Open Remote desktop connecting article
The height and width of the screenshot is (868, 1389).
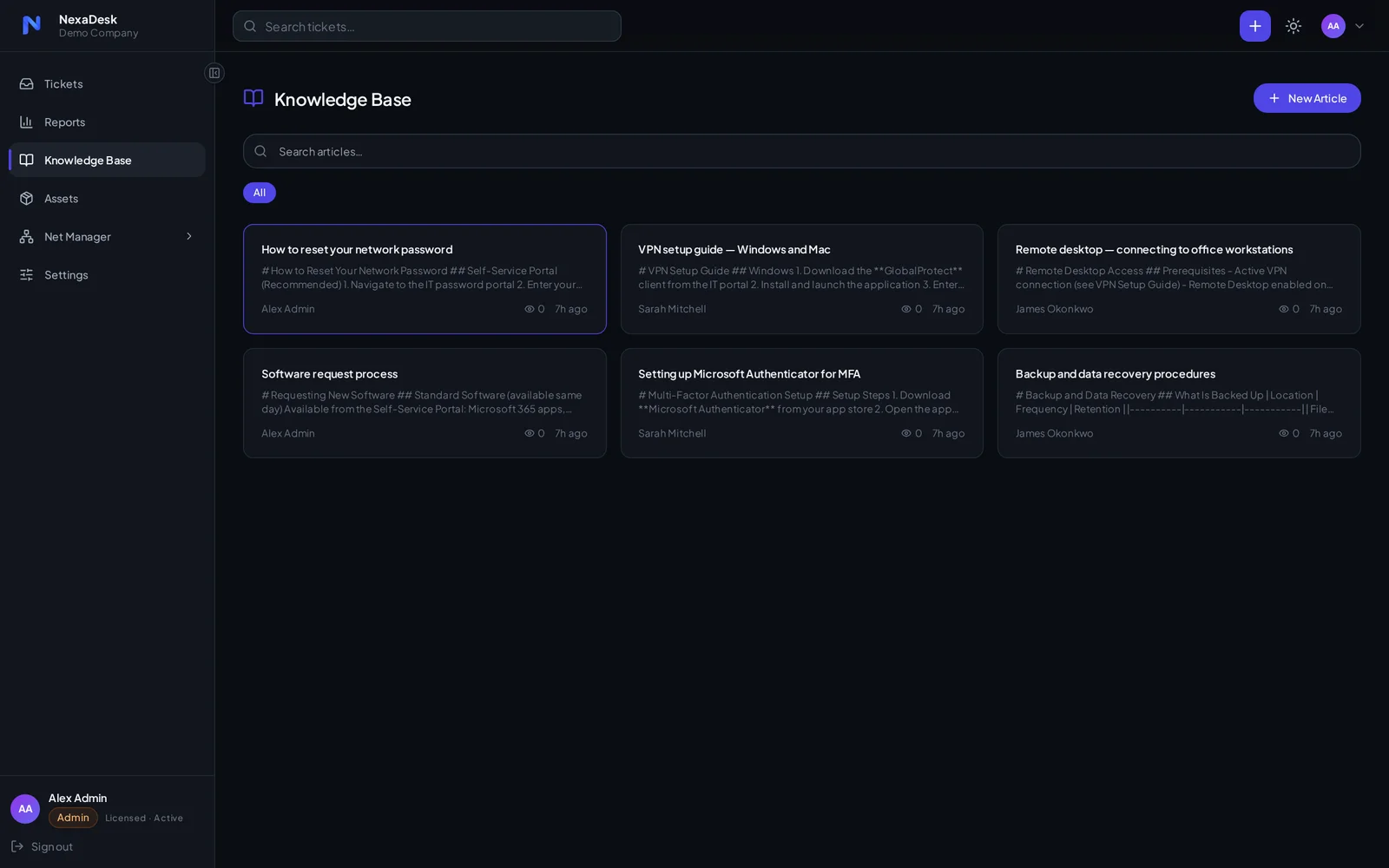[x=1179, y=279]
